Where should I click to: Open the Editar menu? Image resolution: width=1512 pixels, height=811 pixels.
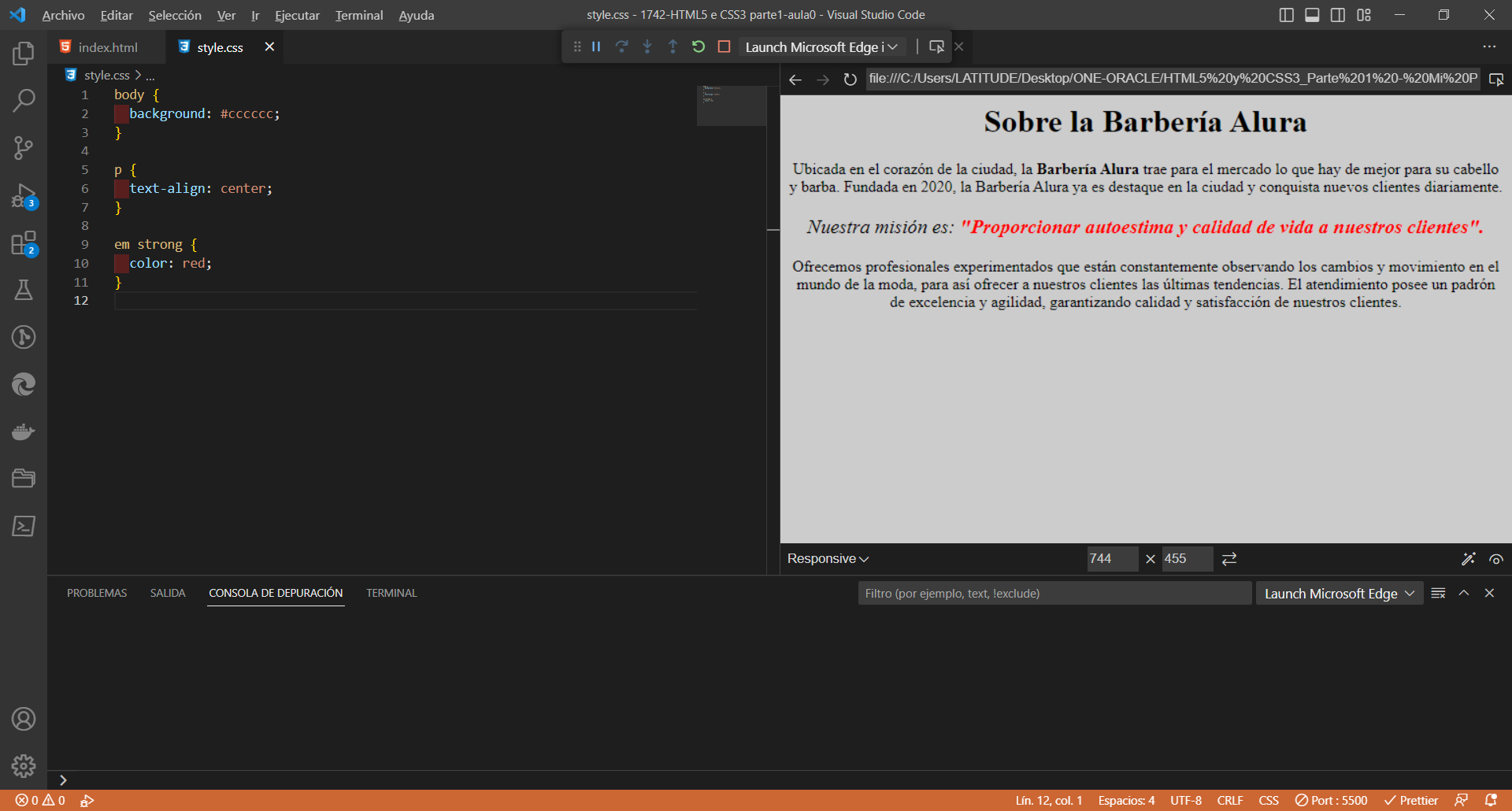pyautogui.click(x=117, y=15)
